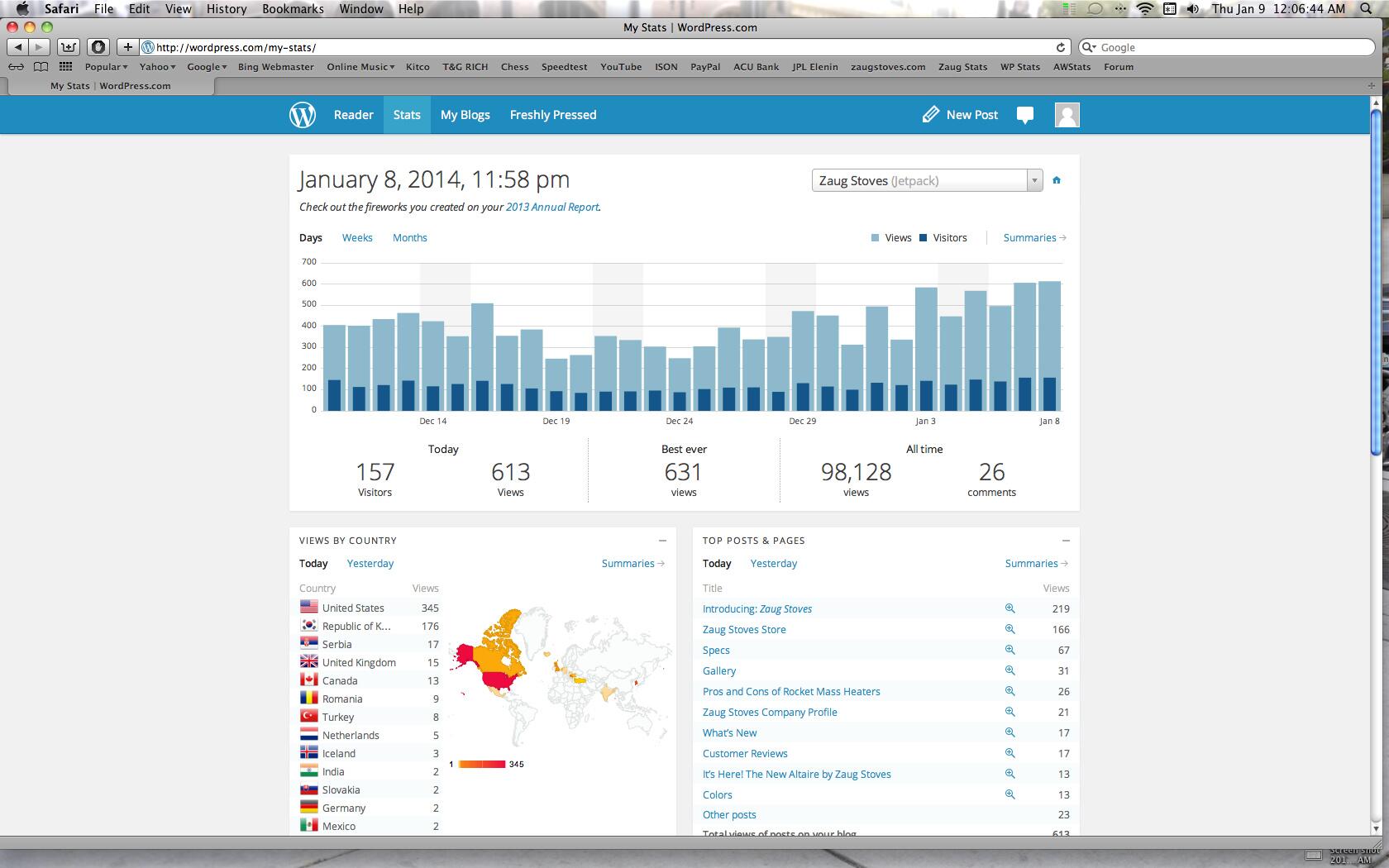This screenshot has width=1389, height=868.
Task: Go back with Safari's back arrow
Action: tap(18, 47)
